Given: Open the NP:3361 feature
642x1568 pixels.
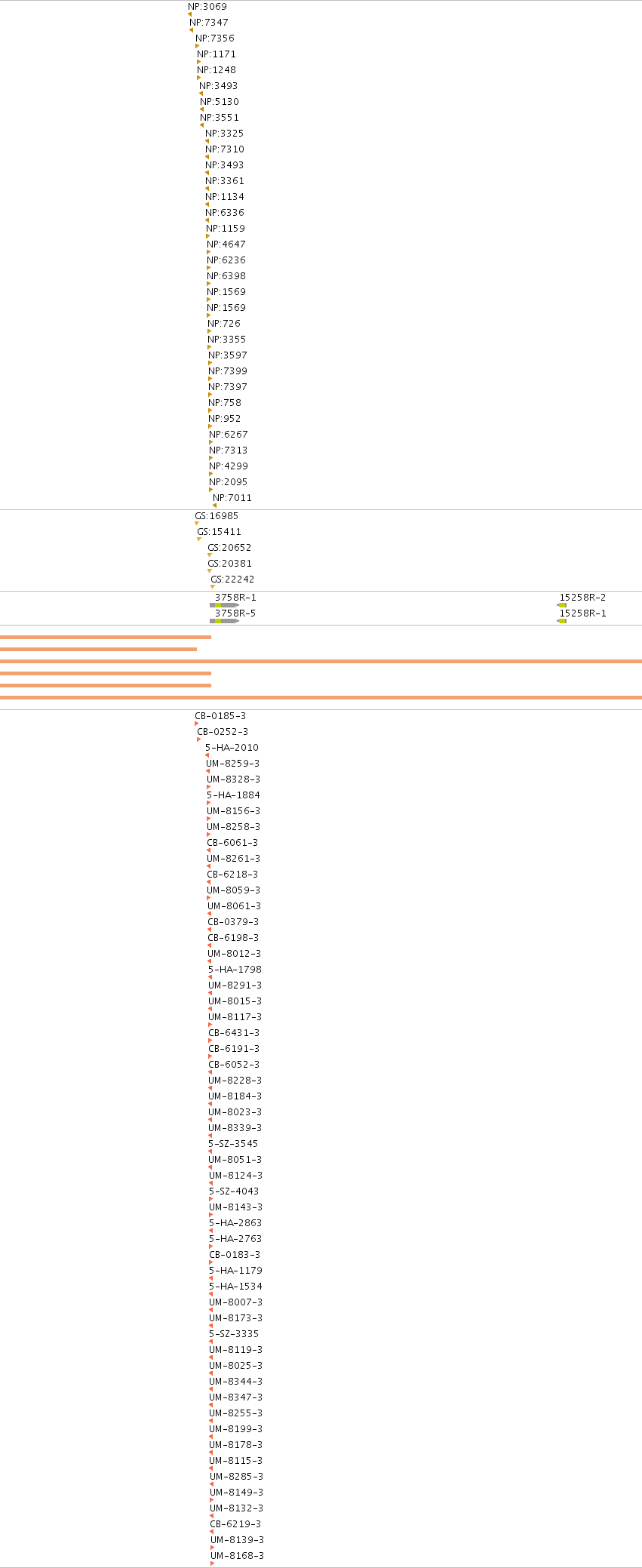Looking at the screenshot, I should click(x=225, y=181).
